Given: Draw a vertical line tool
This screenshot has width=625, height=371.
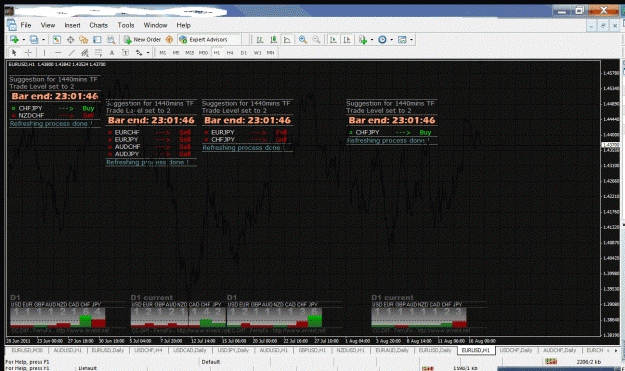Looking at the screenshot, I should tap(44, 53).
